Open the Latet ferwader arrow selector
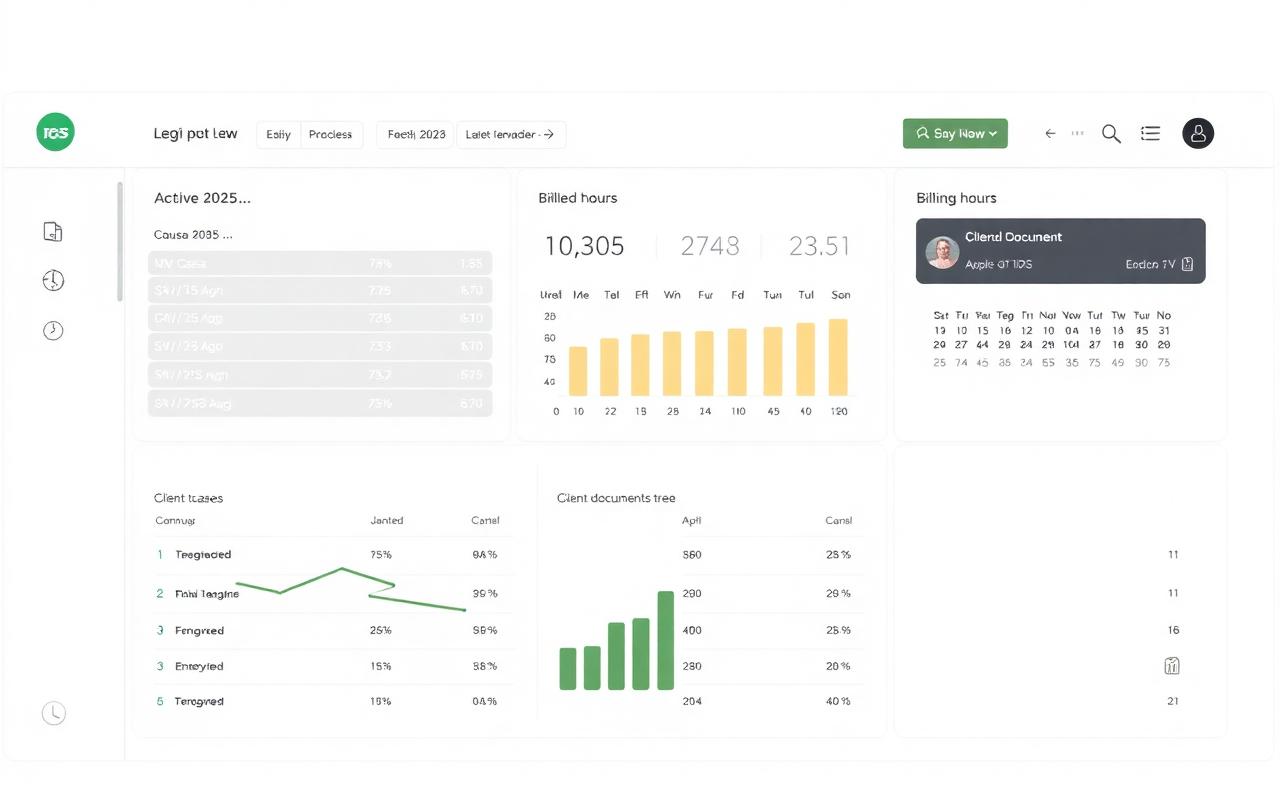Viewport: 1280px width, 800px height. [511, 134]
